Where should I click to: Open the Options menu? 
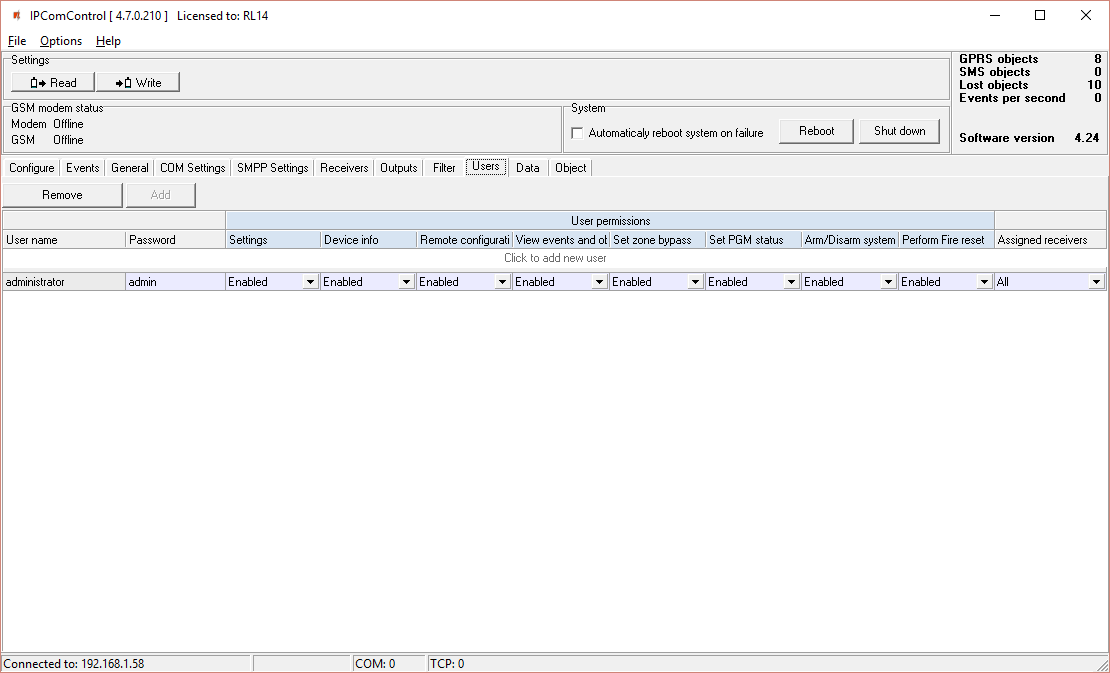(61, 41)
